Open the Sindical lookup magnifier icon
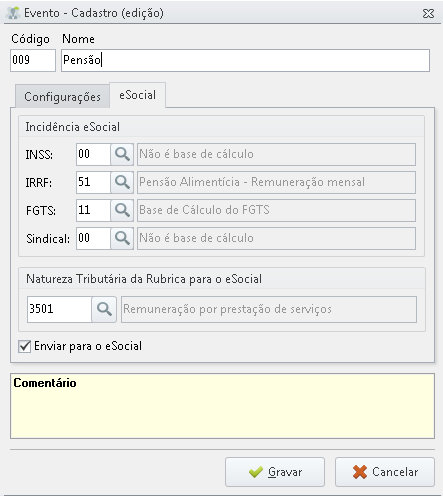Screen dimensions: 443x497 click(x=122, y=238)
